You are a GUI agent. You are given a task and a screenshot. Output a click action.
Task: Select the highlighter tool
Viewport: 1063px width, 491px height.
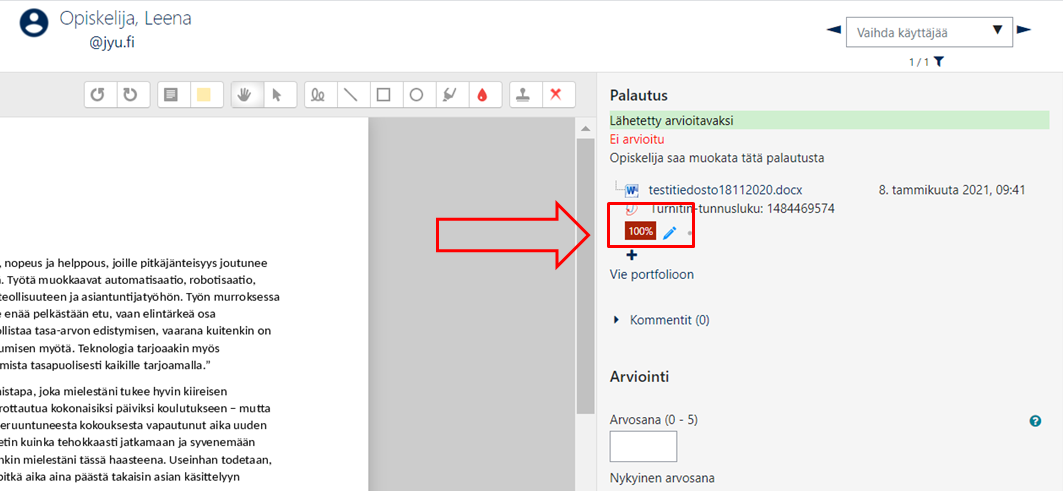(449, 95)
